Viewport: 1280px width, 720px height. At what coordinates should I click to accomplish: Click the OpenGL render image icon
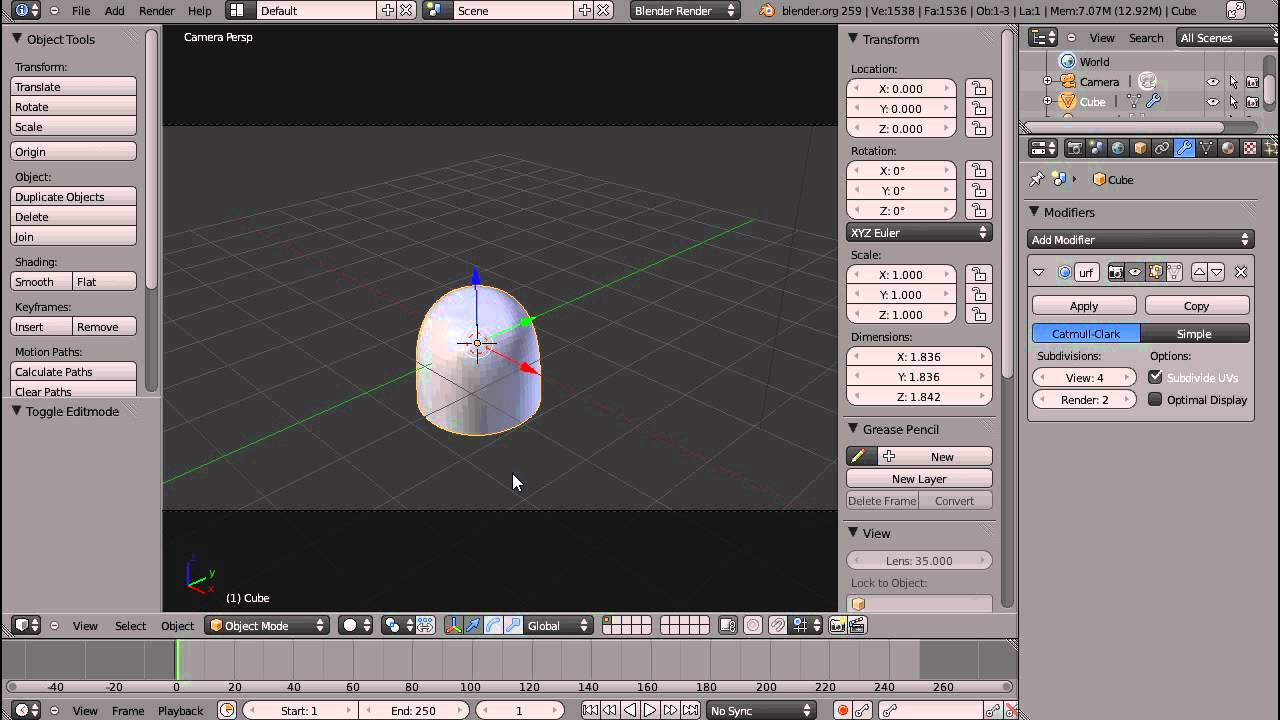click(838, 625)
